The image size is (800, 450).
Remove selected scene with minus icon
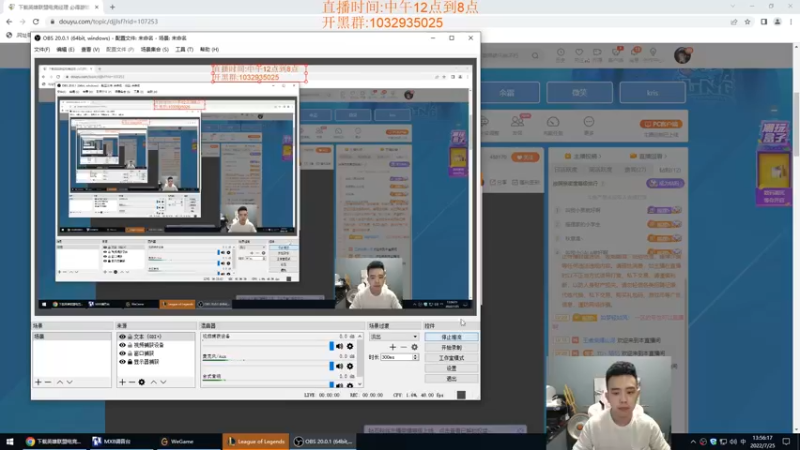pyautogui.click(x=48, y=382)
